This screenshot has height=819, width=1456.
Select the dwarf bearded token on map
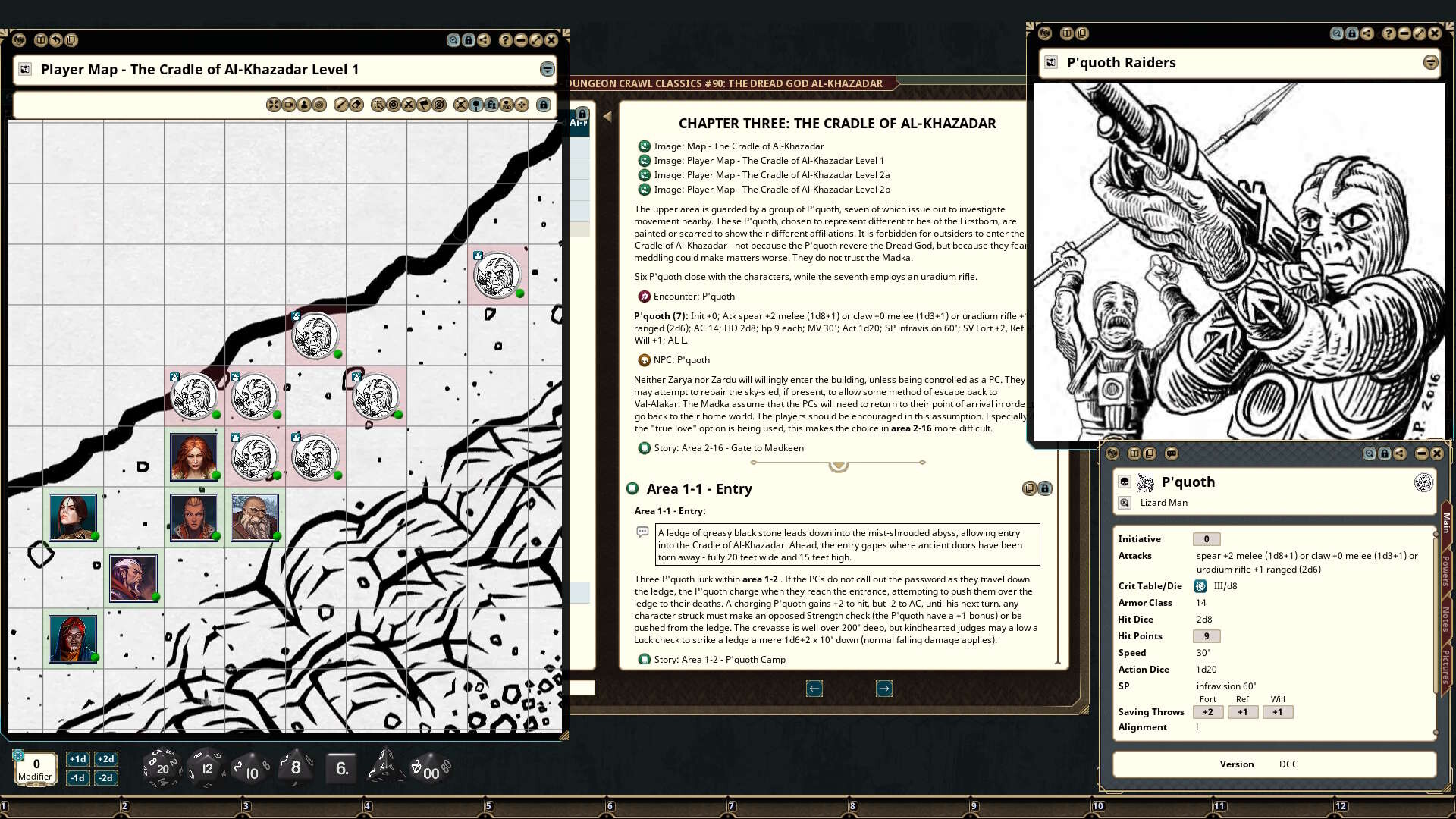255,518
